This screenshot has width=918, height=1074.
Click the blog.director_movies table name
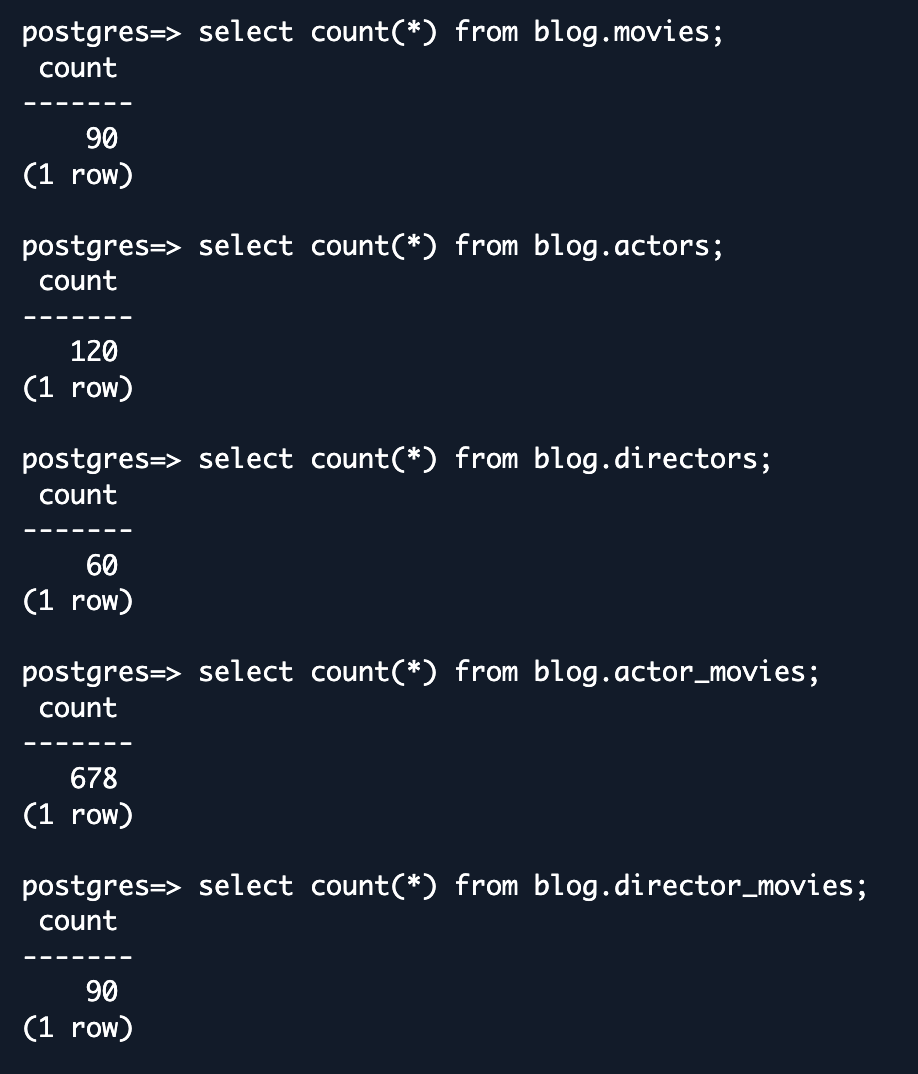[694, 886]
